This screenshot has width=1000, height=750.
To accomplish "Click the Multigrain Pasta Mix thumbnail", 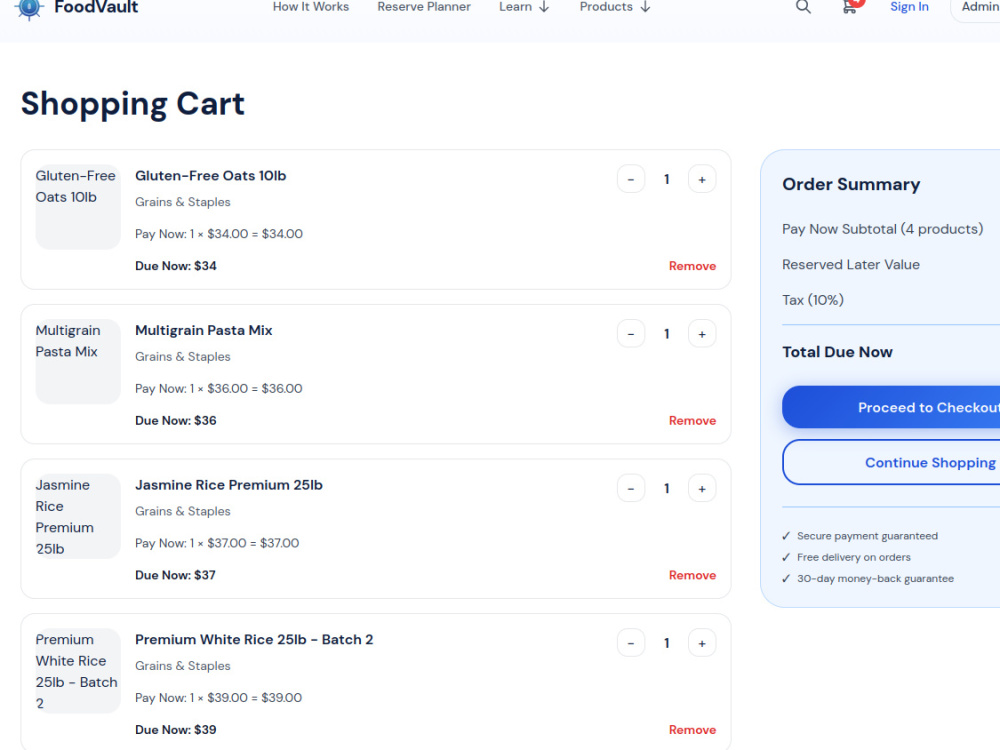I will [x=78, y=362].
